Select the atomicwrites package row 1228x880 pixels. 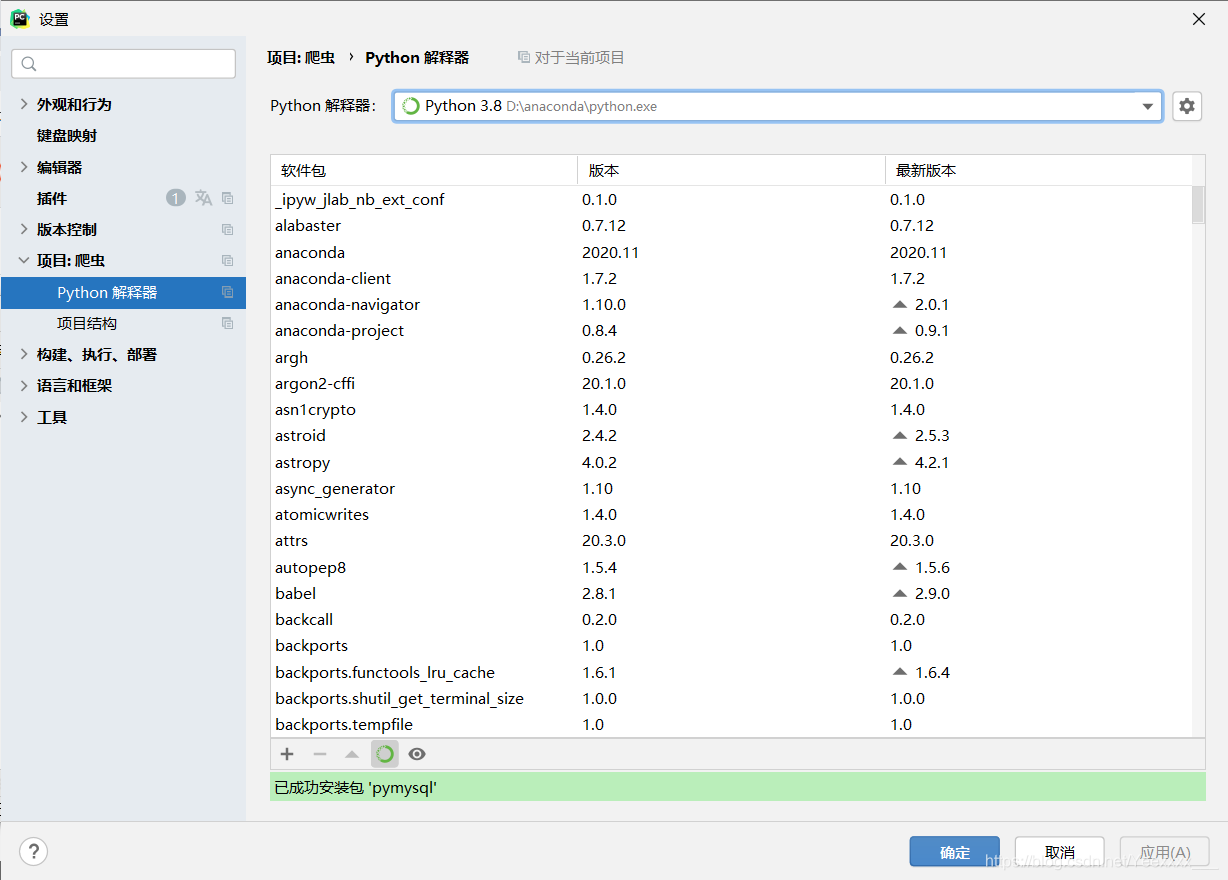(731, 514)
